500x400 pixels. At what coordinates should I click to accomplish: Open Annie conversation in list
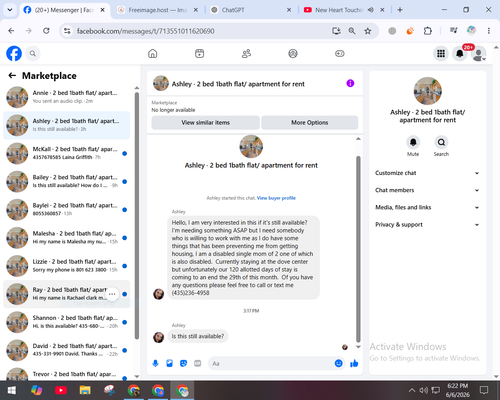(x=67, y=97)
